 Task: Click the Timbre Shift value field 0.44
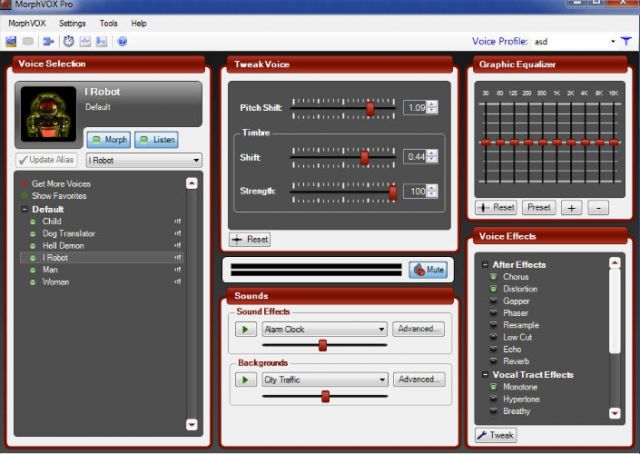(x=415, y=157)
